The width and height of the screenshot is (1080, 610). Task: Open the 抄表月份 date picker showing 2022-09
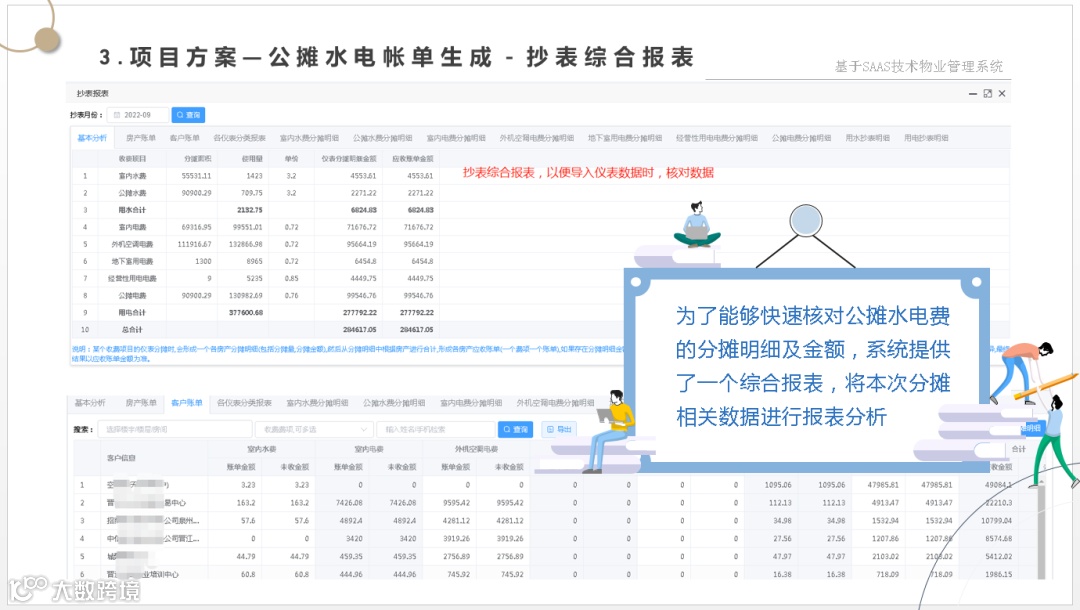(x=138, y=115)
